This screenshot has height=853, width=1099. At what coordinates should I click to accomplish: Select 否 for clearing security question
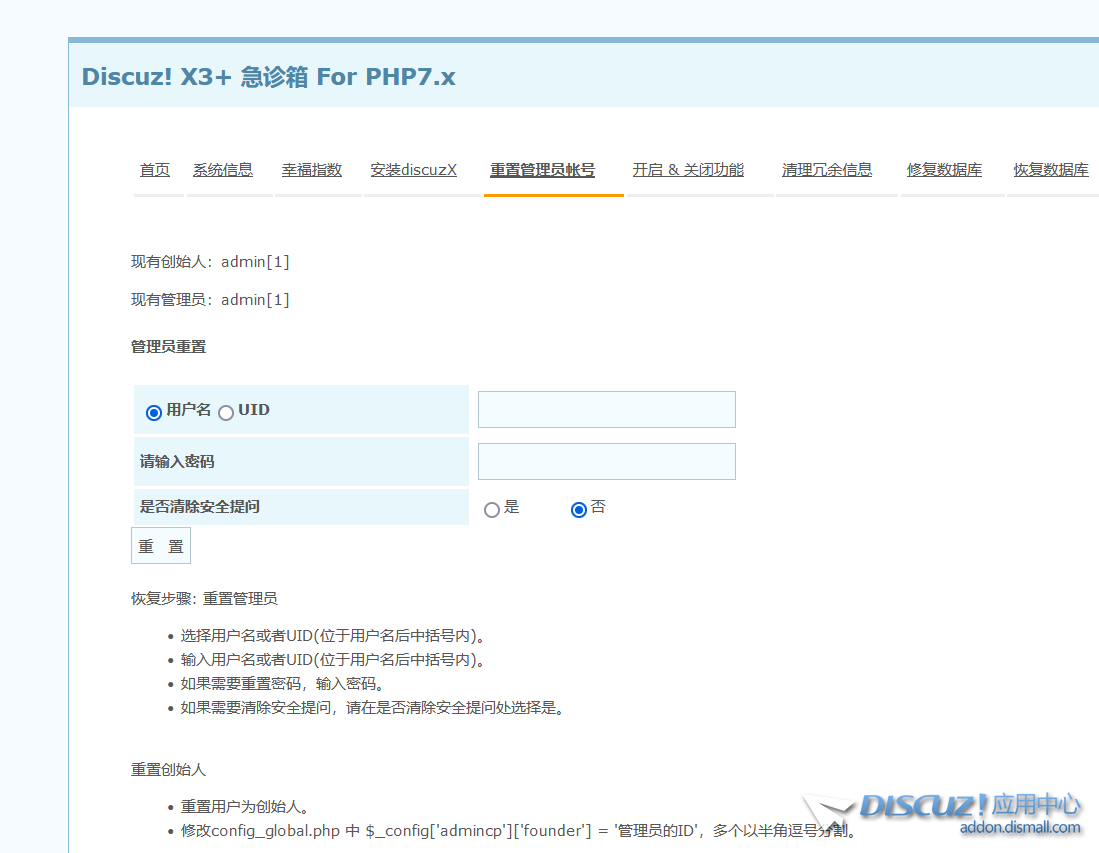[x=578, y=510]
